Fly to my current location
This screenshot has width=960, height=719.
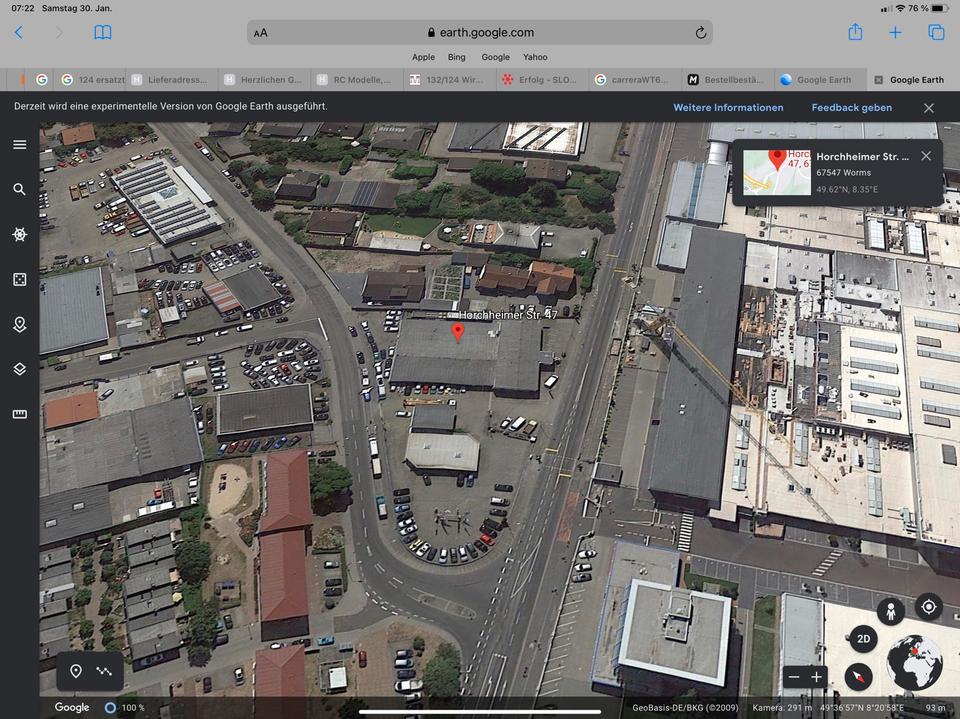point(928,607)
